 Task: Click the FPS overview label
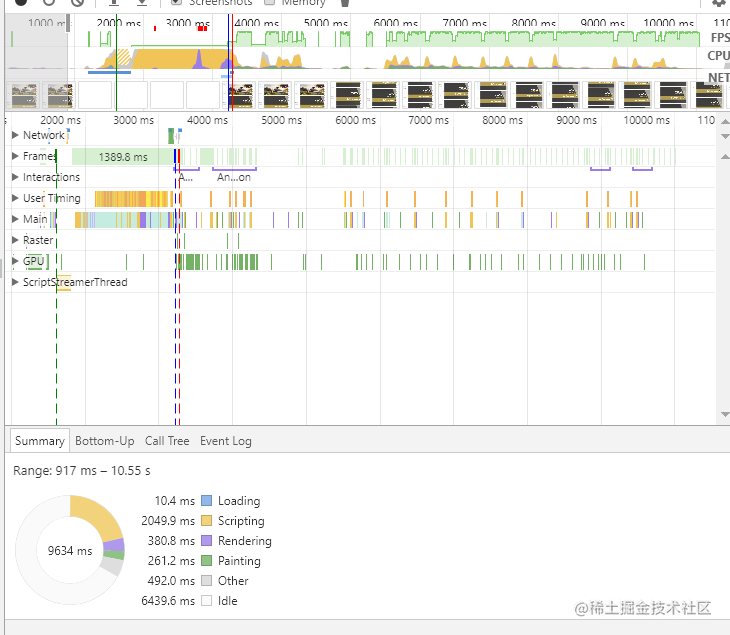[720, 38]
